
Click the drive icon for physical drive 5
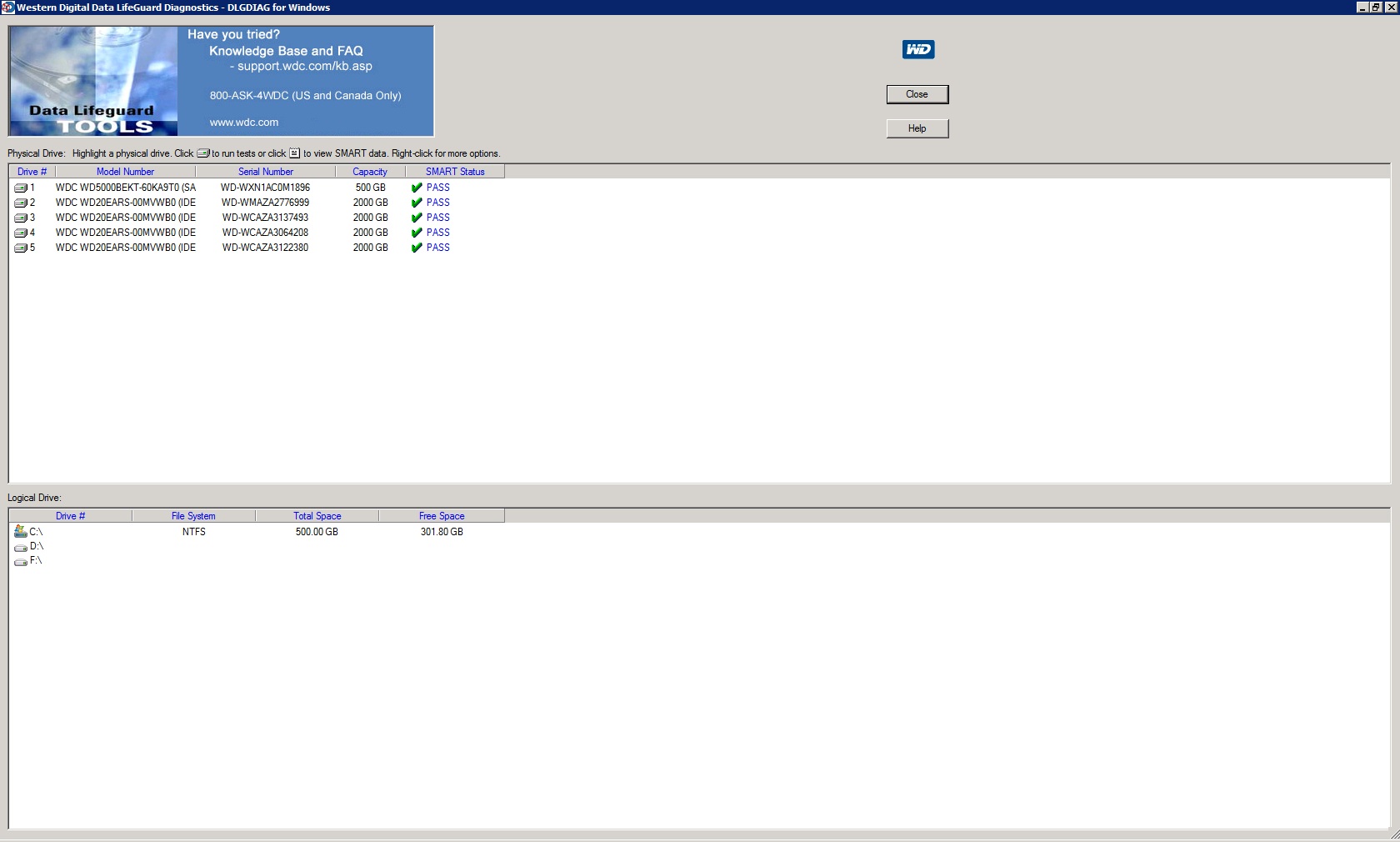click(21, 248)
